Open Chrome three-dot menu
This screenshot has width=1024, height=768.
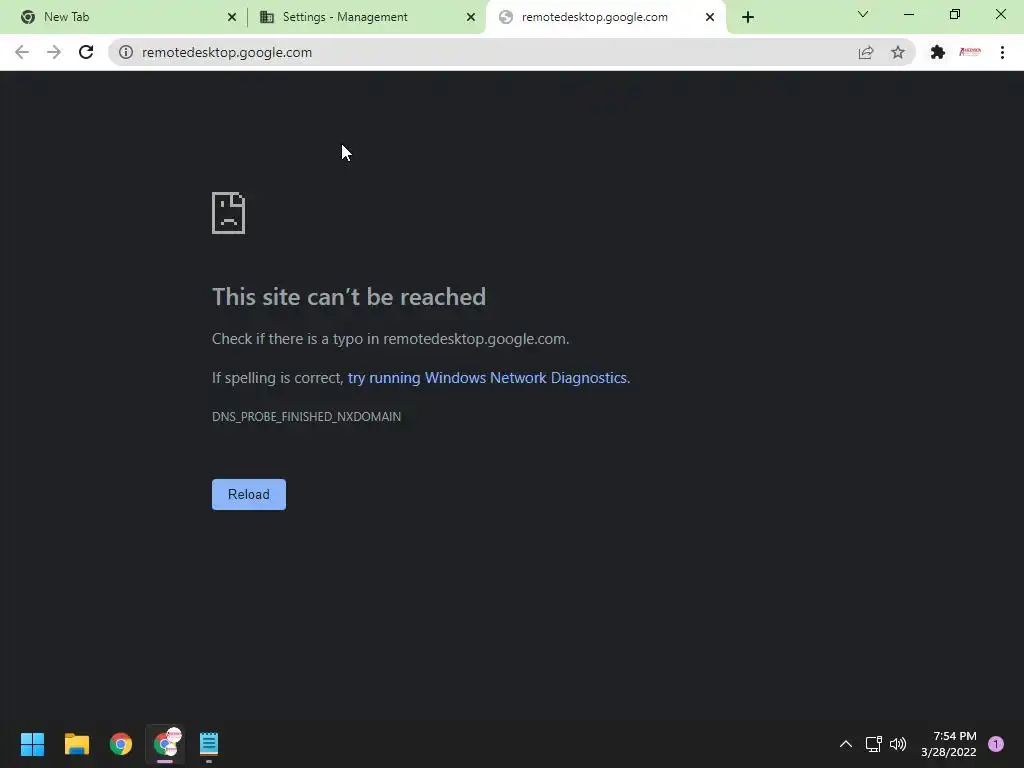coord(1002,52)
